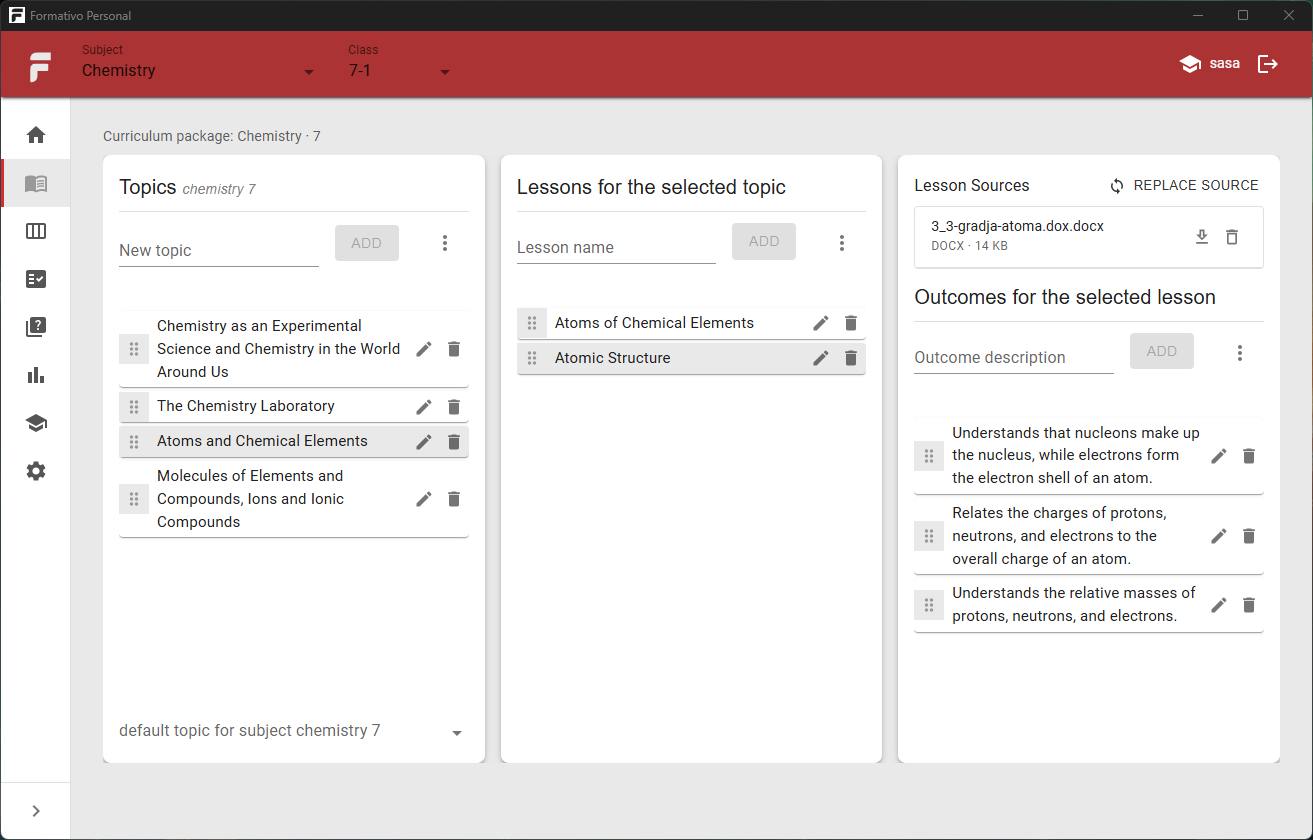Image resolution: width=1313 pixels, height=840 pixels.
Task: Open the columns view icon in sidebar
Action: (x=36, y=231)
